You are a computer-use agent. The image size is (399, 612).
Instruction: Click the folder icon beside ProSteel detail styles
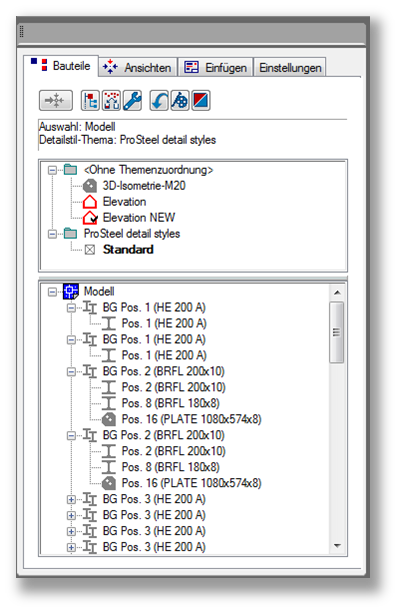70,233
